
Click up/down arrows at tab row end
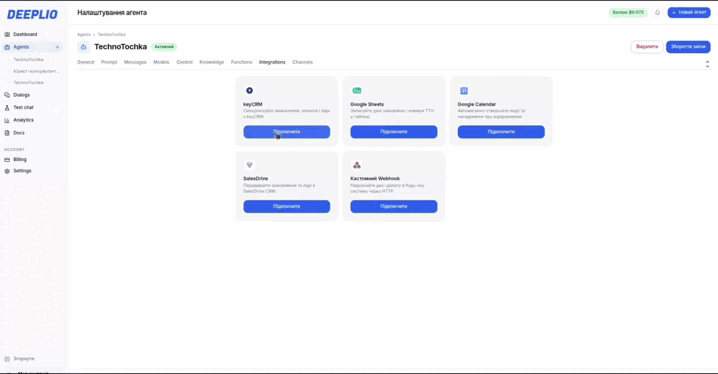pyautogui.click(x=707, y=65)
